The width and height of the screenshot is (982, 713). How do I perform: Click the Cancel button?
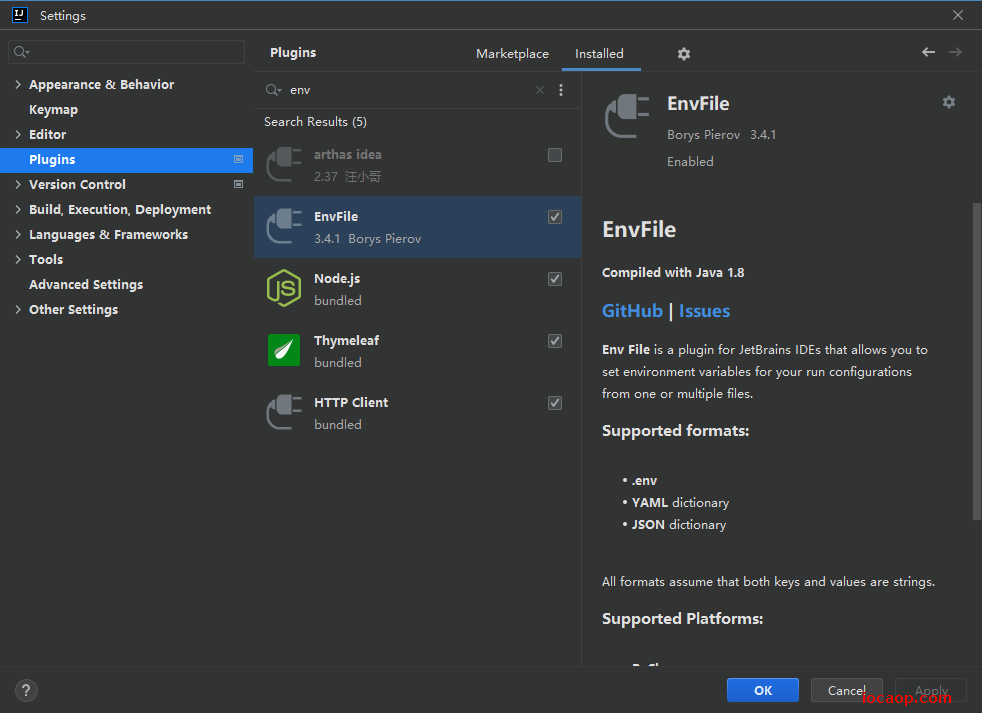(846, 690)
